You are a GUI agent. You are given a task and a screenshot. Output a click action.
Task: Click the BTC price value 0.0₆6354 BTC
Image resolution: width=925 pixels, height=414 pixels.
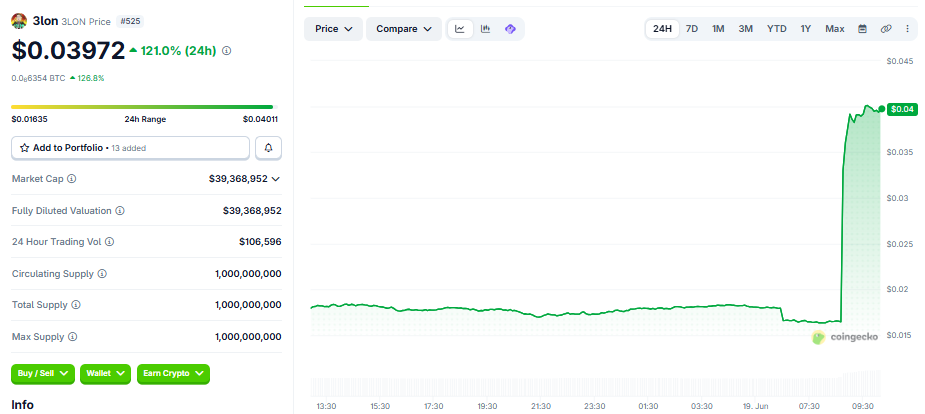point(38,78)
